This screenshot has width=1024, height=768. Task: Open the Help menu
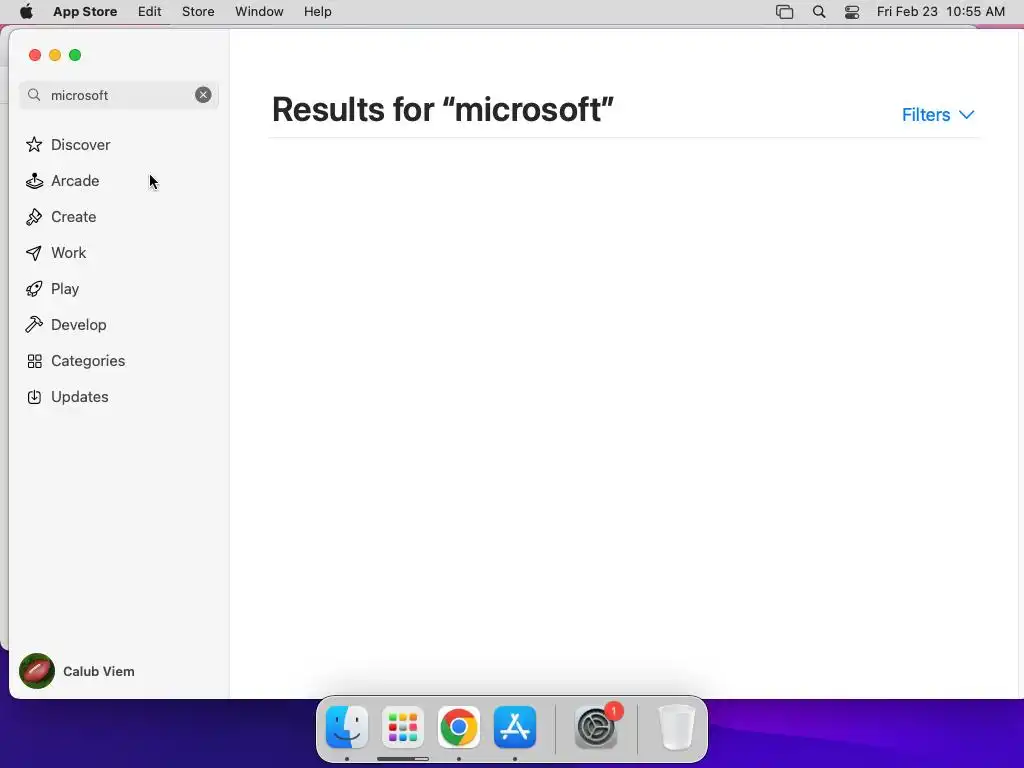317,12
